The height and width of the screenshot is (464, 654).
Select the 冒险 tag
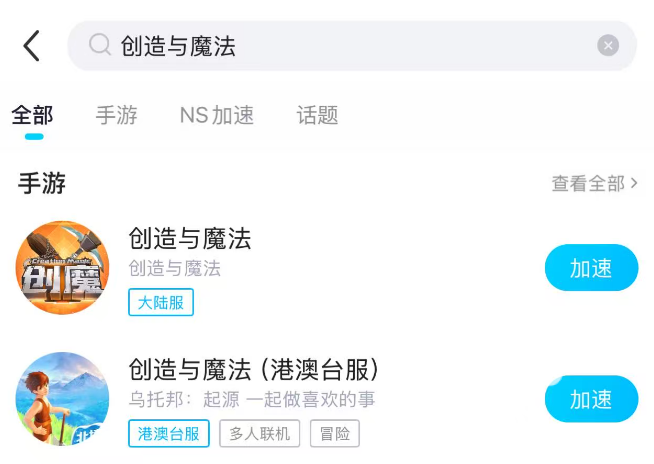[x=334, y=433]
